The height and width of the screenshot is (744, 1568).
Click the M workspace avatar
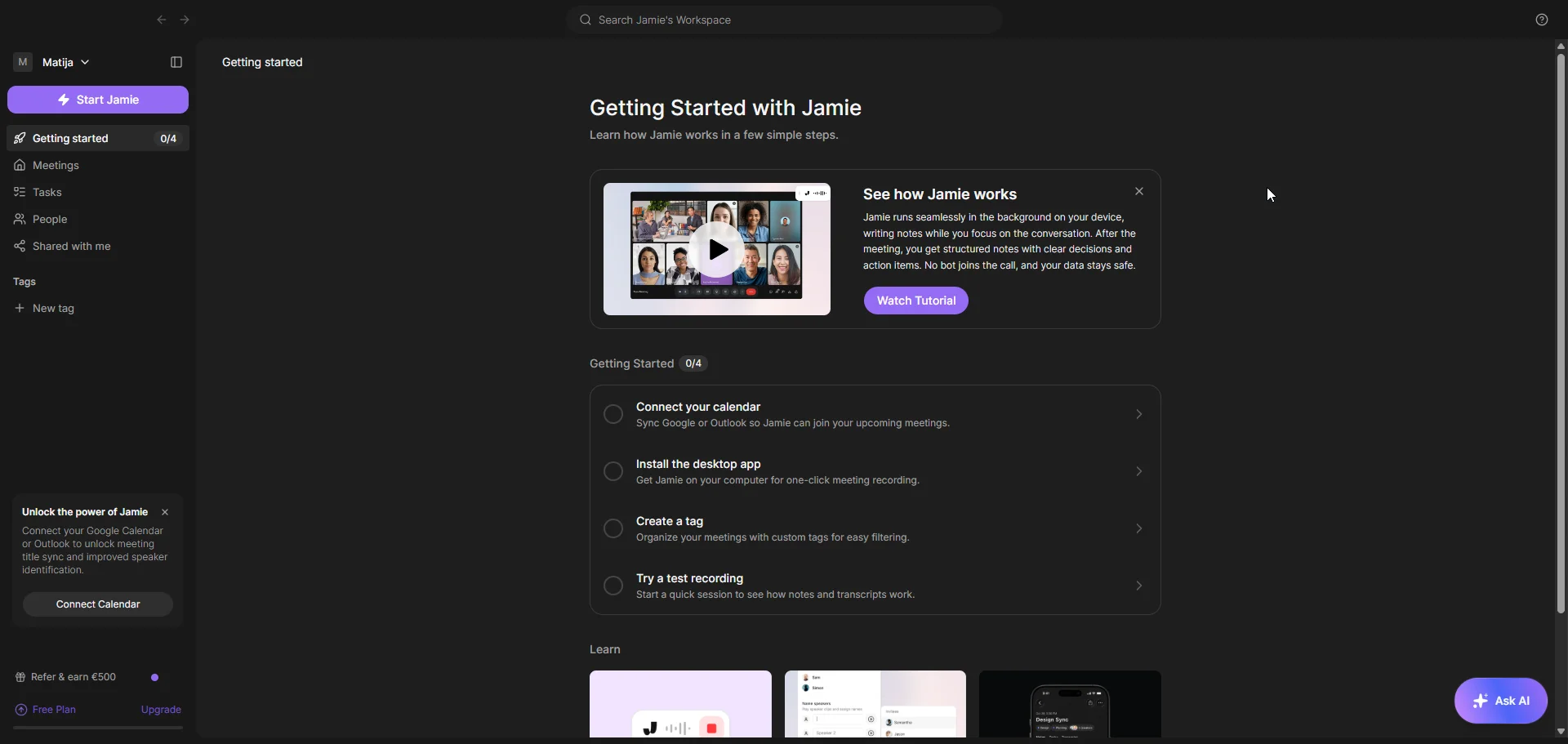(x=23, y=62)
